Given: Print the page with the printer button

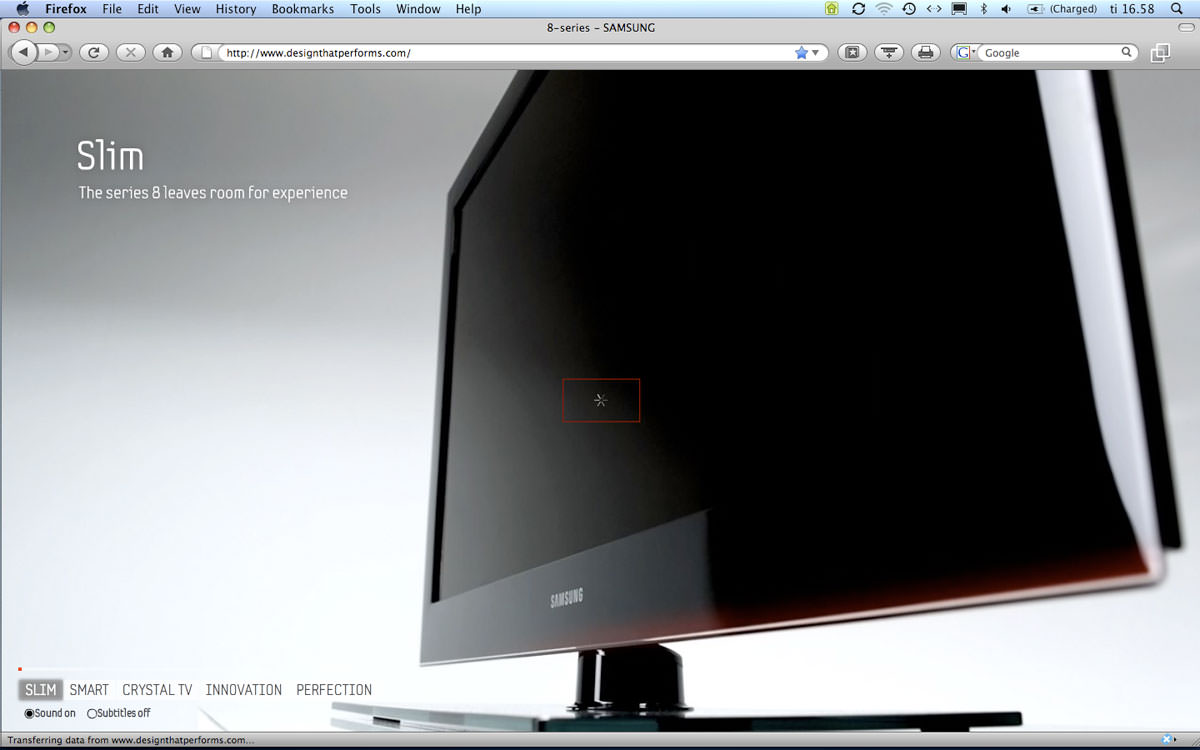Looking at the screenshot, I should (x=926, y=52).
